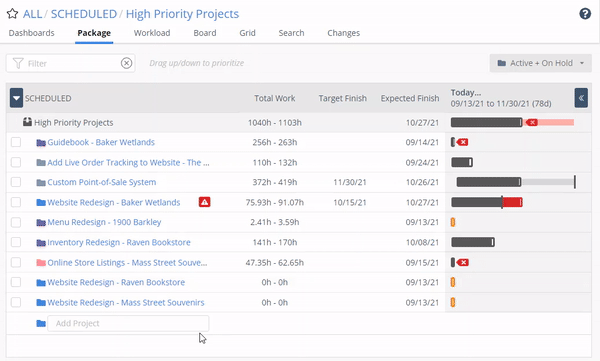Click the orange marker on Website Redesign - Raven Bookstore row
600x361 pixels.
(x=453, y=282)
